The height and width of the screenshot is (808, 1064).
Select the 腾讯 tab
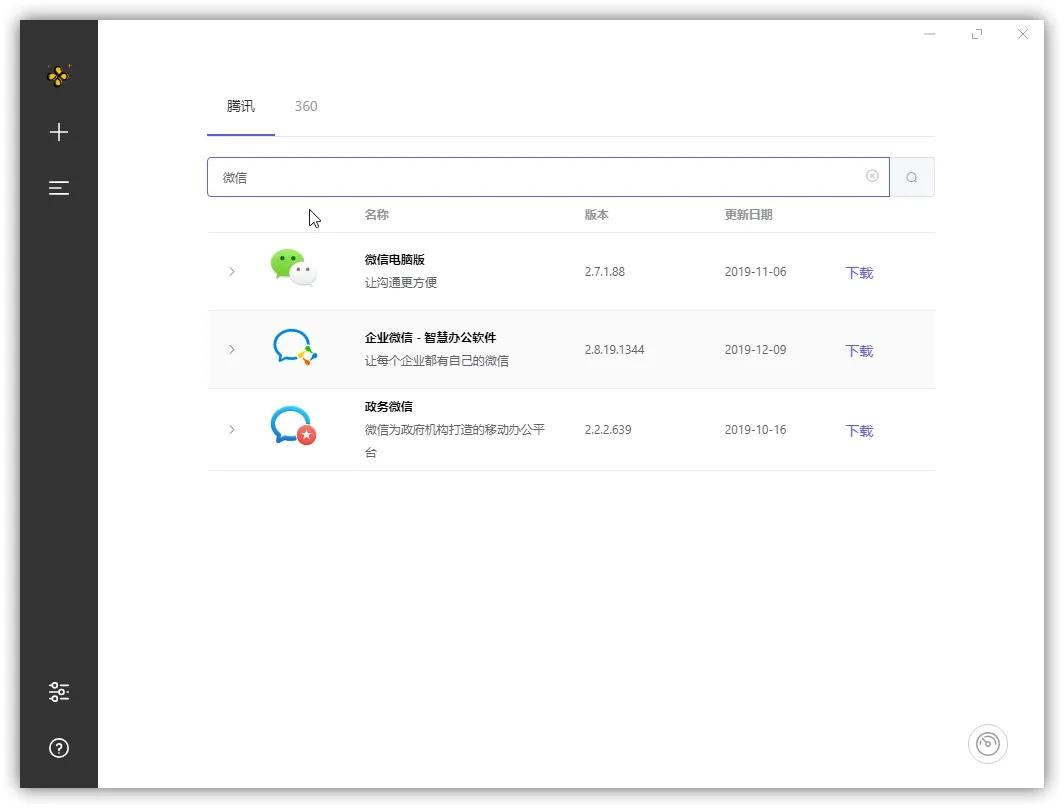240,106
